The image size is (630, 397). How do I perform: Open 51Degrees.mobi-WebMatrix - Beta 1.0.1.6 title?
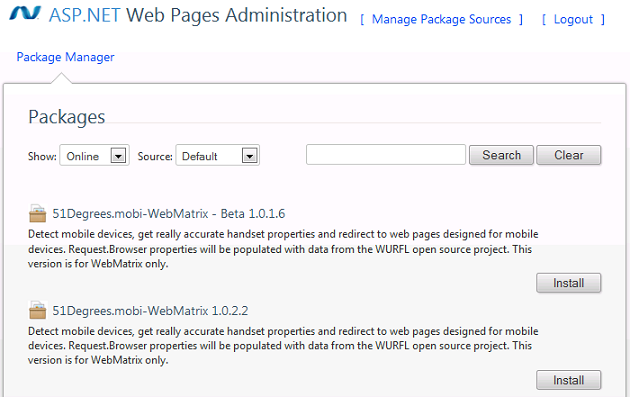[x=168, y=213]
